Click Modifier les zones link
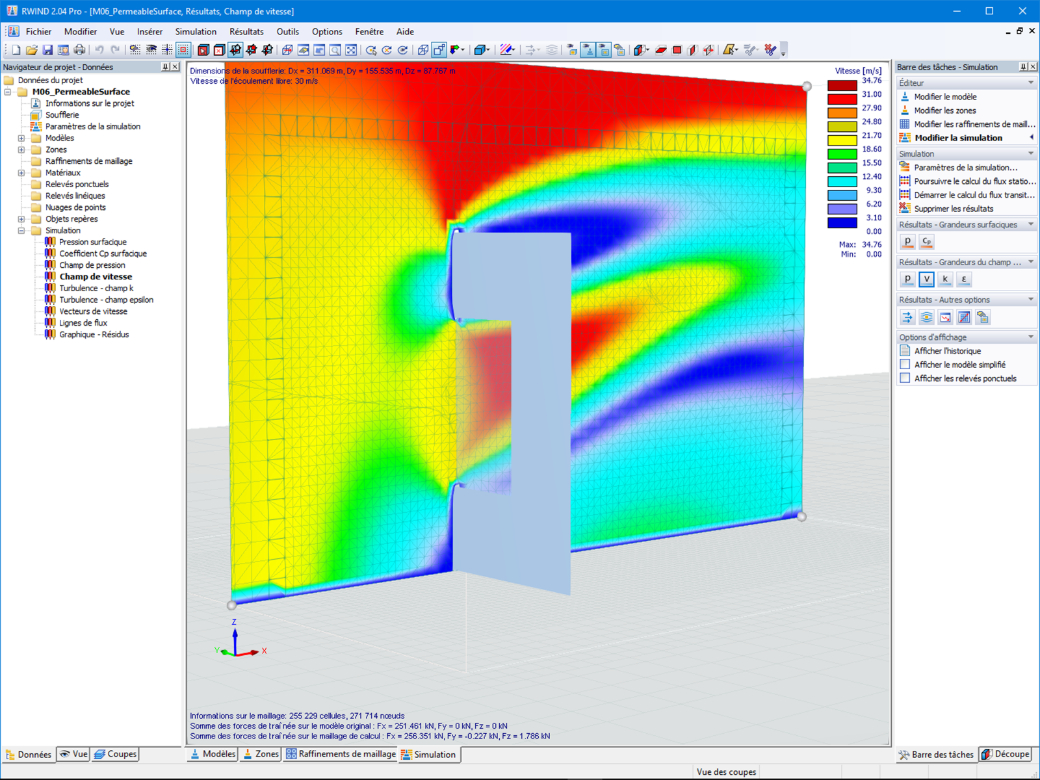The width and height of the screenshot is (1040, 780). click(x=944, y=110)
